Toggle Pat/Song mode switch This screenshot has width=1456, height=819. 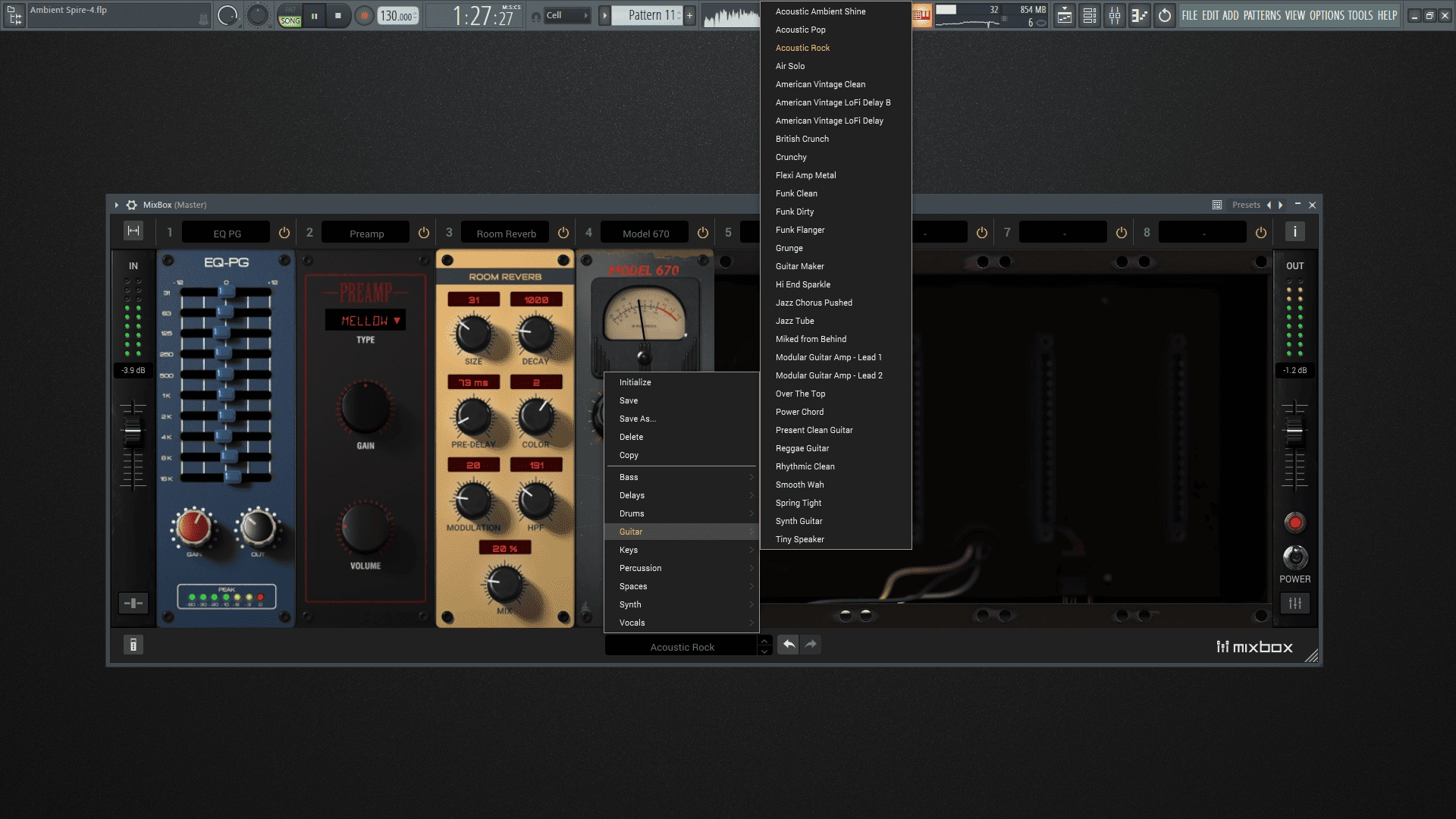pos(290,16)
